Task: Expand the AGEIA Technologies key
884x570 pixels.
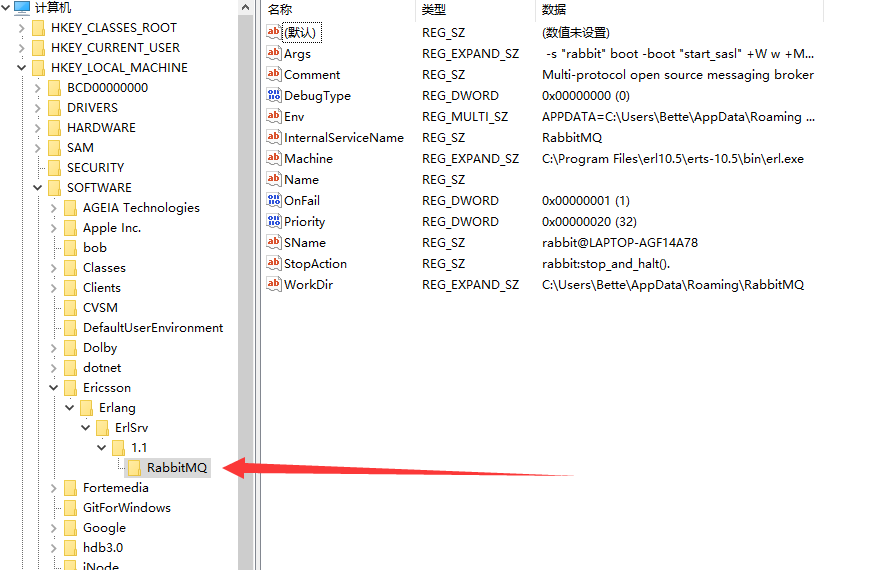Action: click(x=54, y=208)
